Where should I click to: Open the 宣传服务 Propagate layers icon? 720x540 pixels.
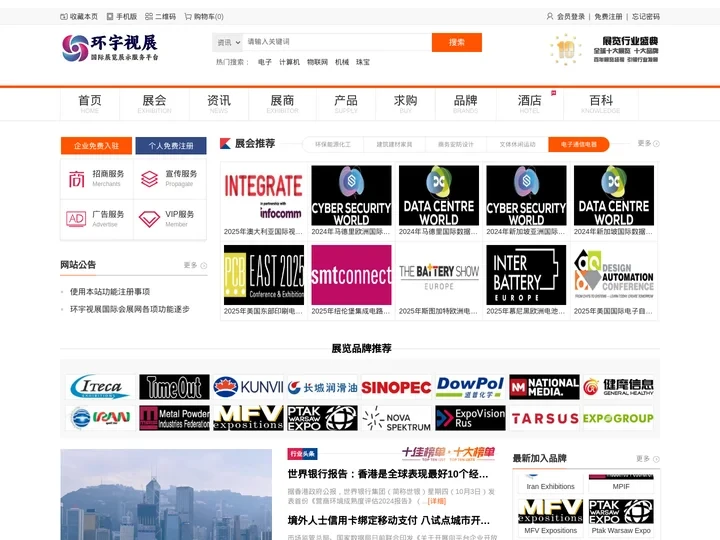coord(149,179)
